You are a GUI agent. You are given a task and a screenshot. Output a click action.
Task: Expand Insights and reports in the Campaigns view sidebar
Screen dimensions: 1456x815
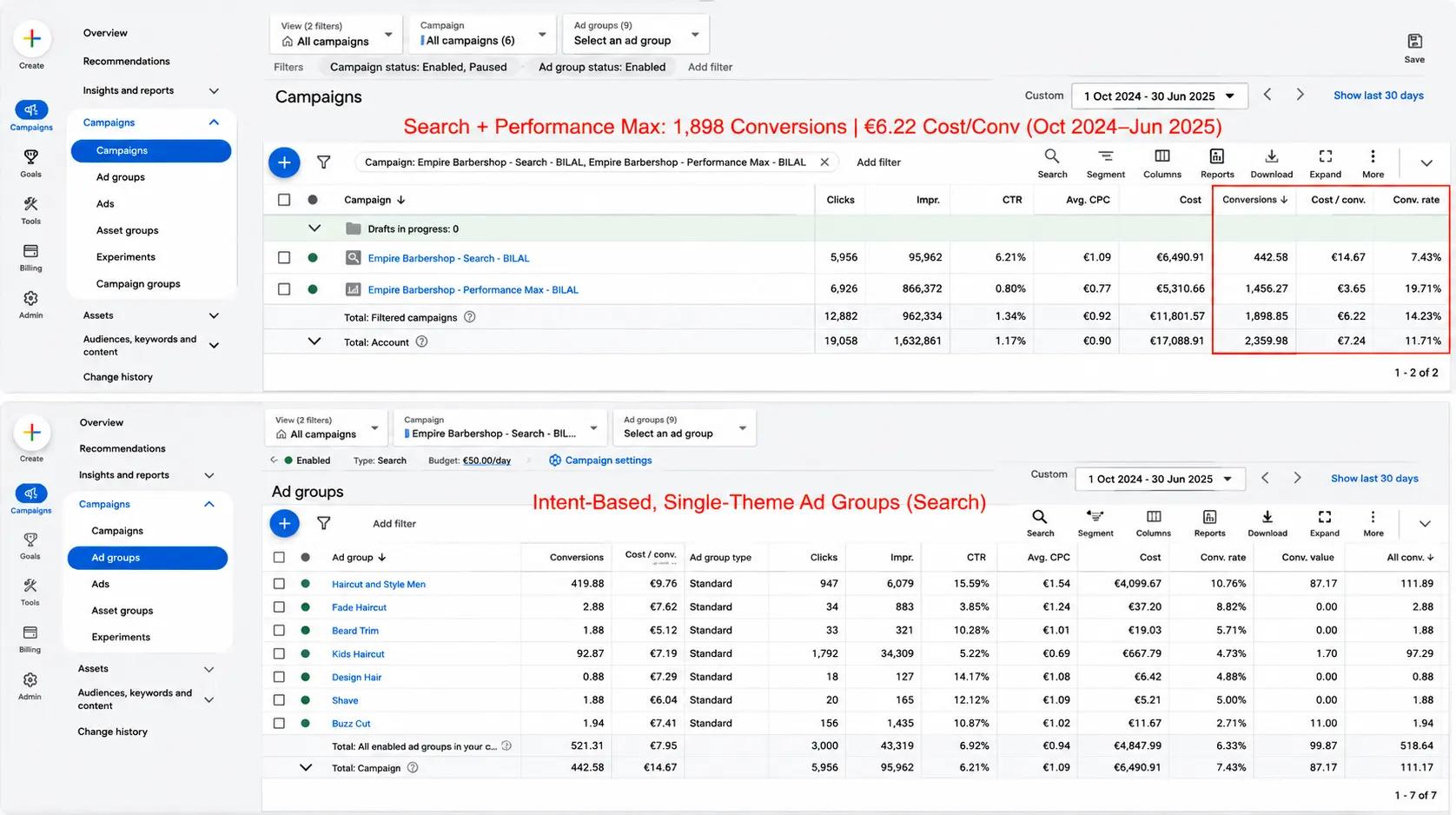click(x=214, y=90)
